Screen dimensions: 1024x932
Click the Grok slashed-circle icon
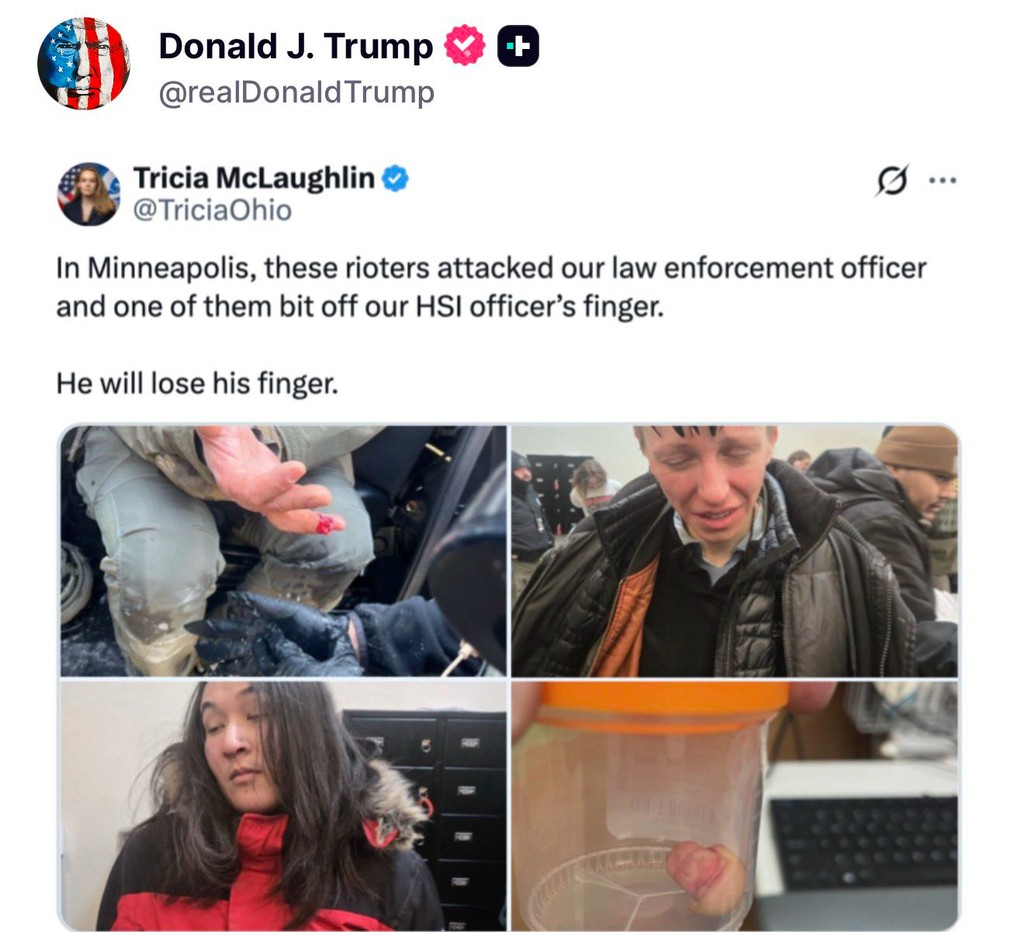(x=891, y=180)
